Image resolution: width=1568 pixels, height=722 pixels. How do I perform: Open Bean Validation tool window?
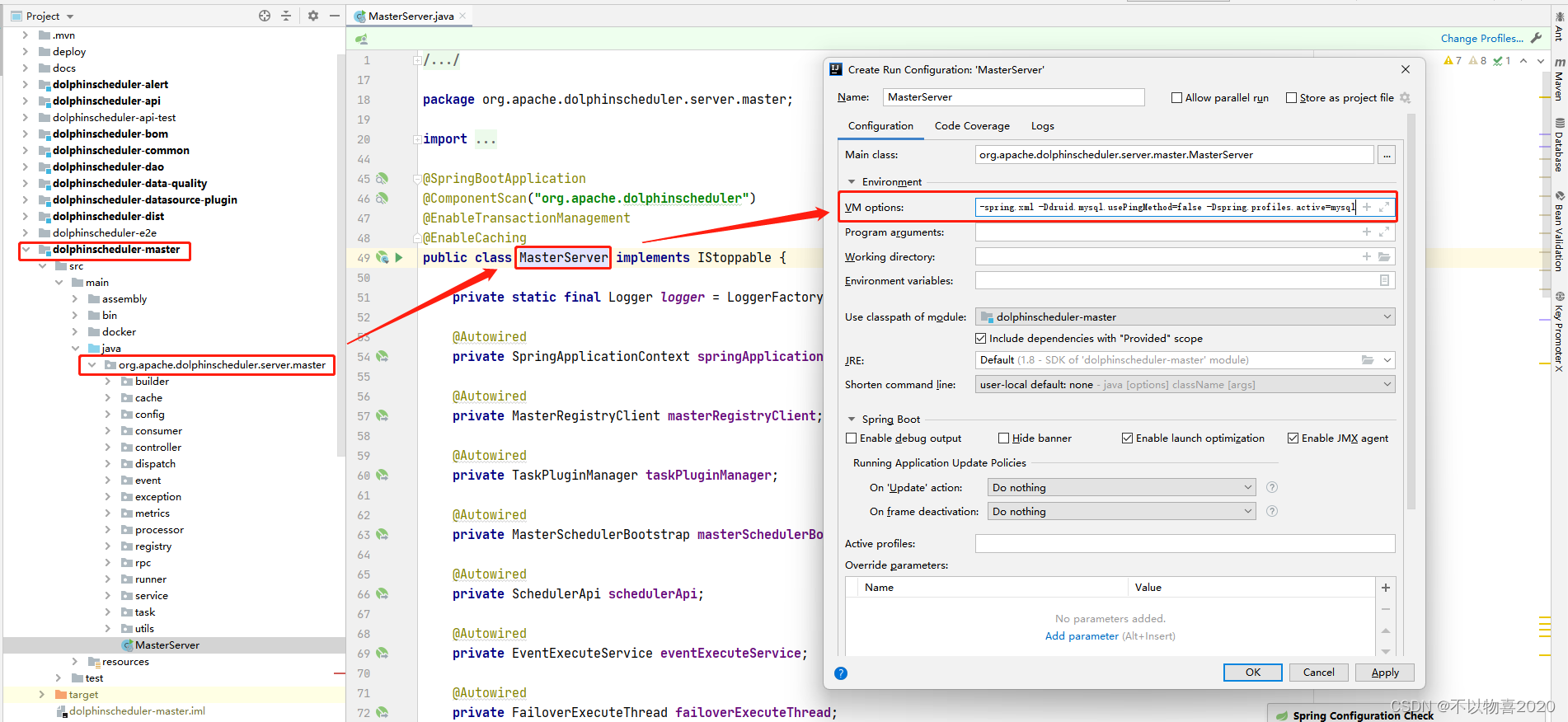[x=1559, y=232]
